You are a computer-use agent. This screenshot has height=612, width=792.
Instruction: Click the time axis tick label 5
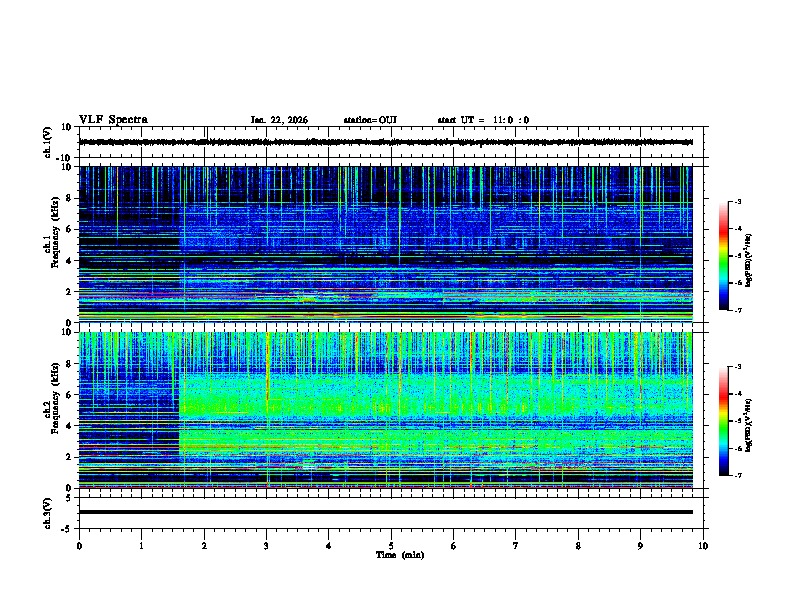391,546
